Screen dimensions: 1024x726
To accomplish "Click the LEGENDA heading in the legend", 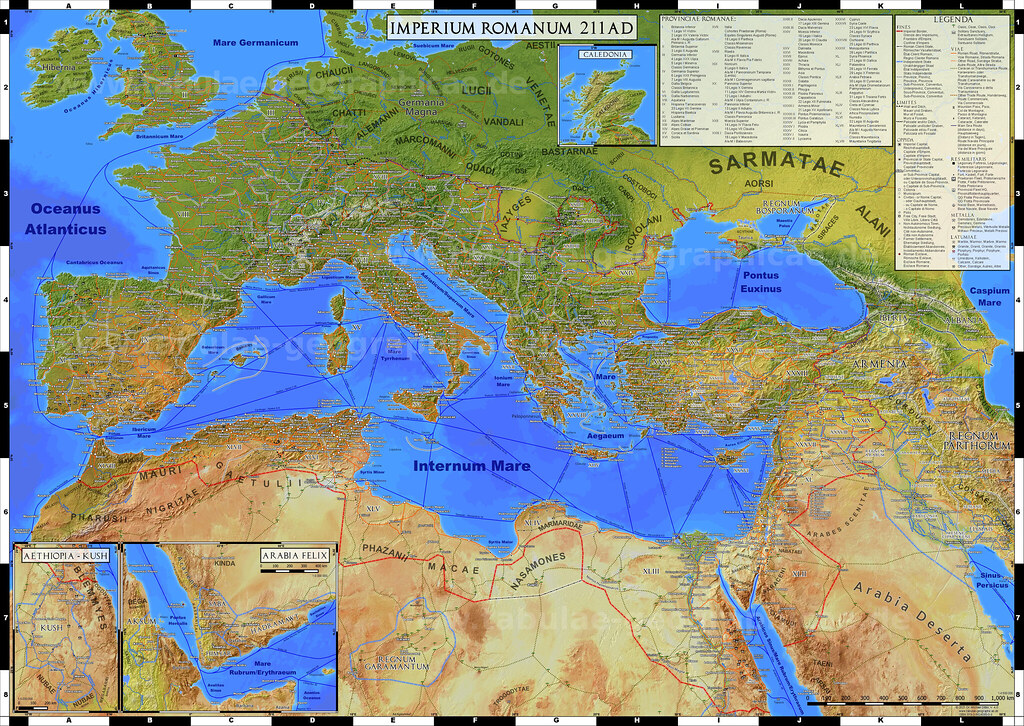I will 953,20.
